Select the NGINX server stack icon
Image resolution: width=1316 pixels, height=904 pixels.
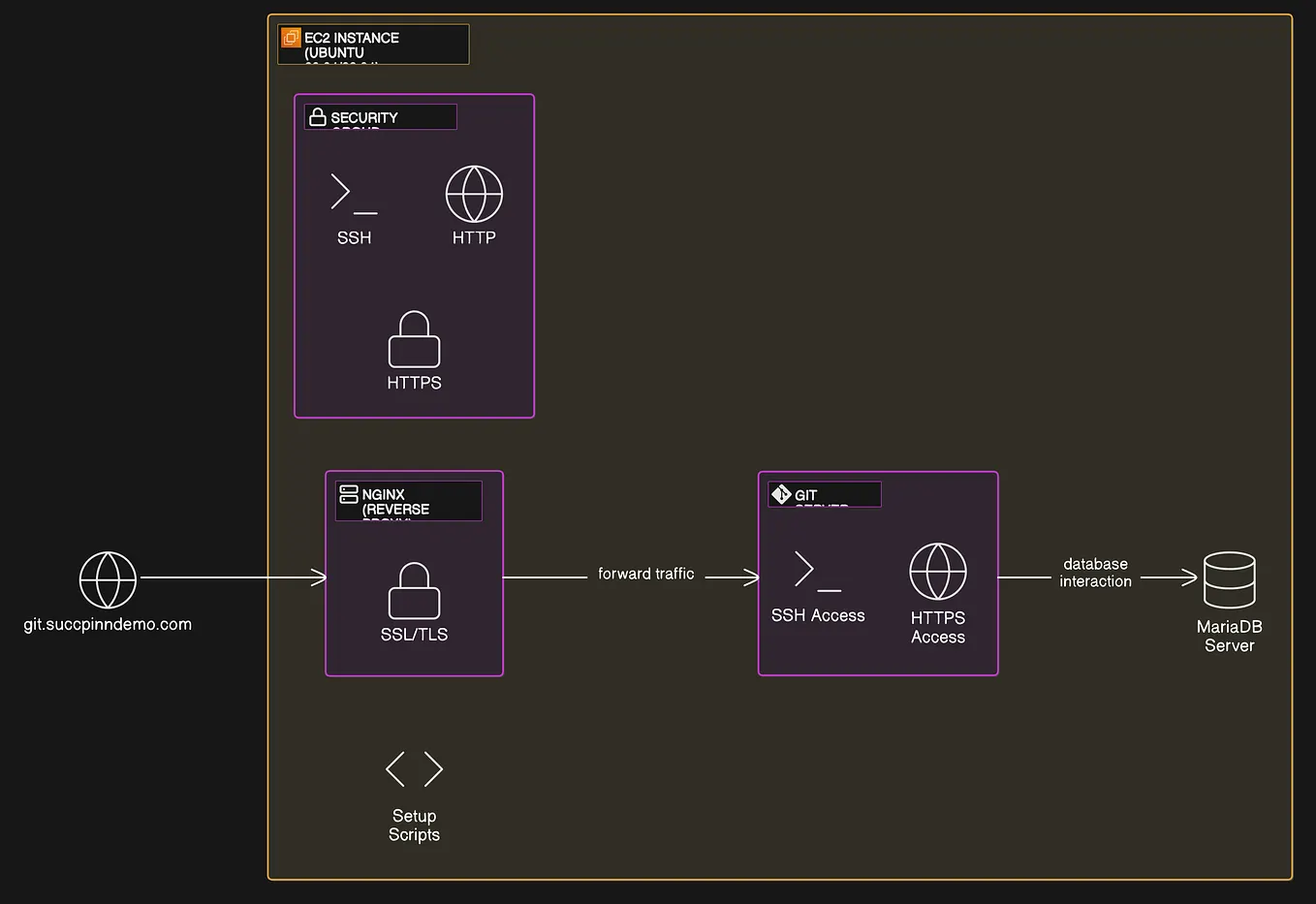tap(347, 494)
